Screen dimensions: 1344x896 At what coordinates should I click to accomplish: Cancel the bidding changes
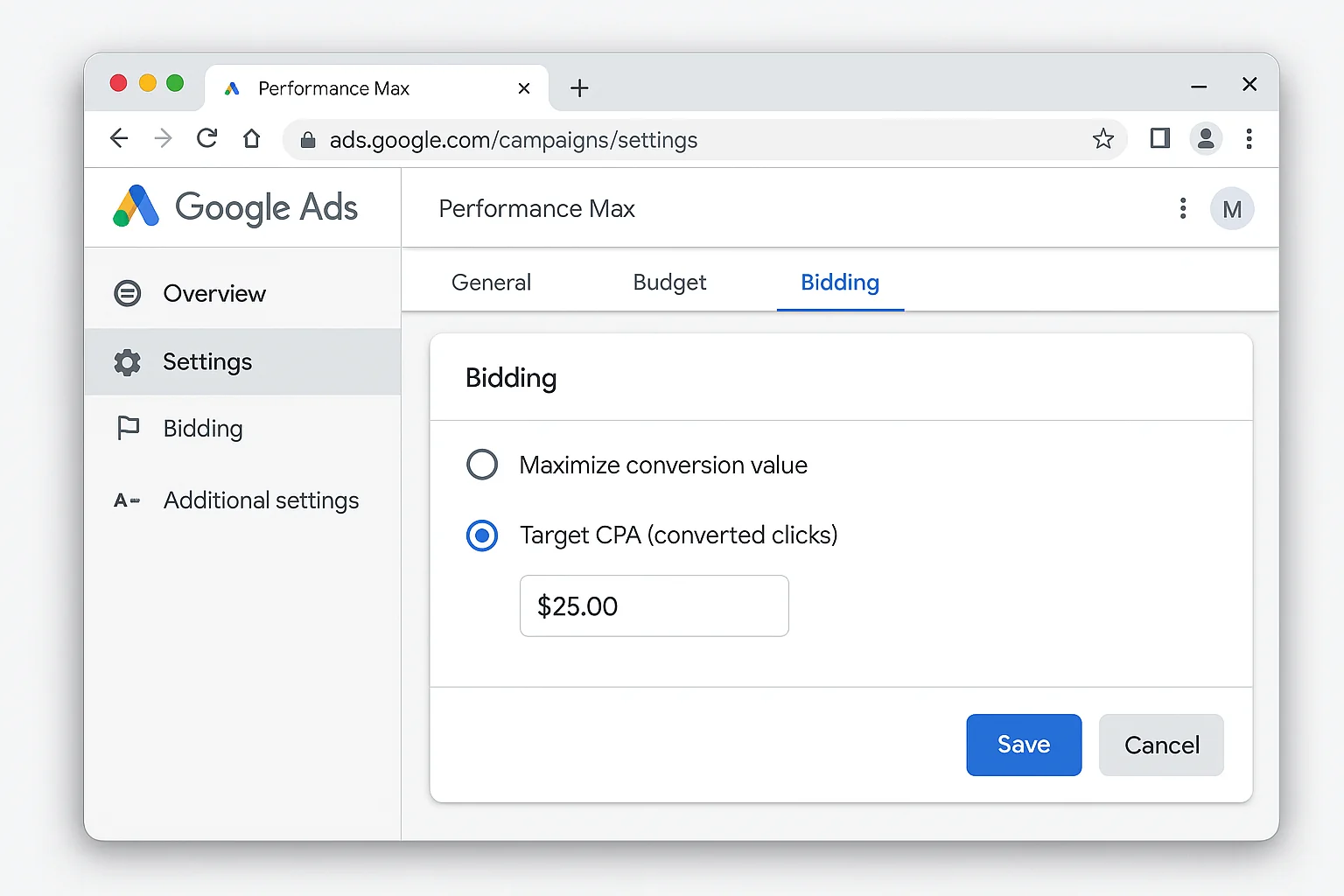(x=1161, y=745)
